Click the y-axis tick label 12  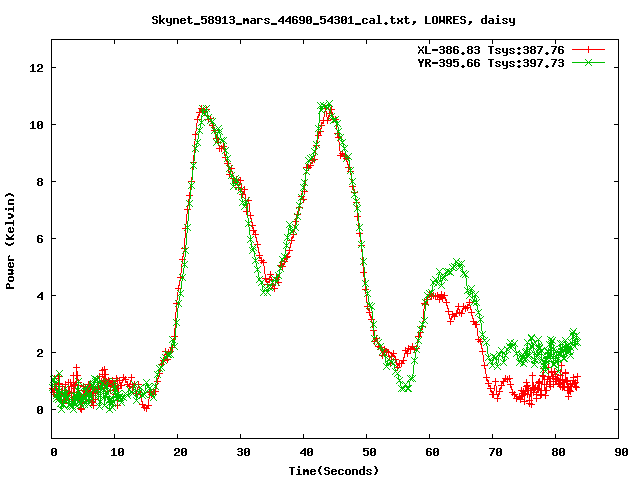click(36, 68)
